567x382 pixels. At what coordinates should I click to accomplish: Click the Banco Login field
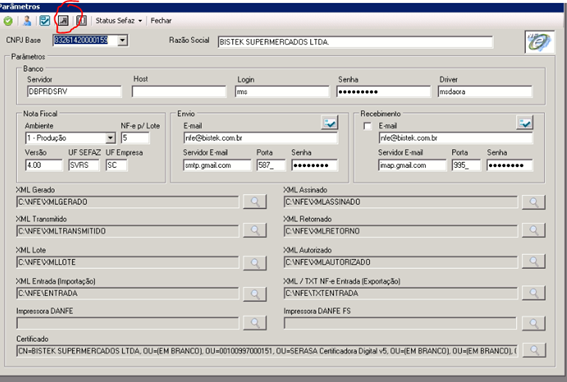[282, 92]
